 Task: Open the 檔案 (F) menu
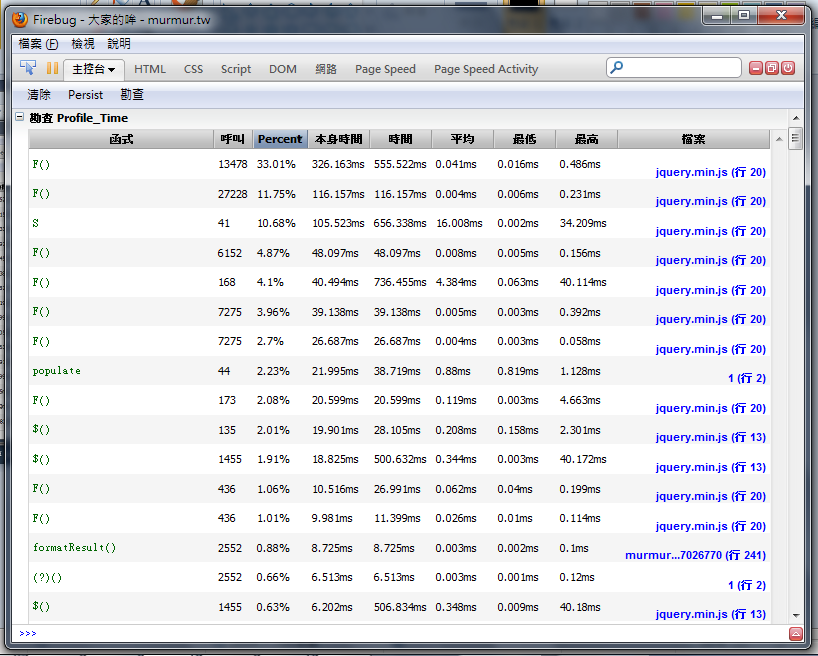(38, 44)
